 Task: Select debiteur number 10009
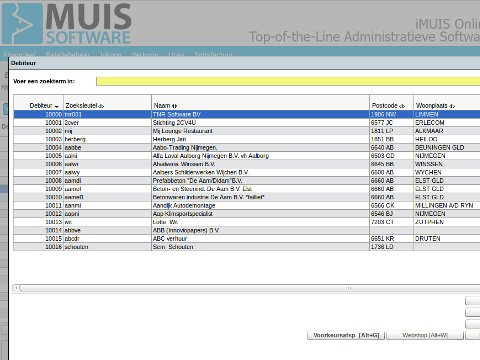click(54, 189)
